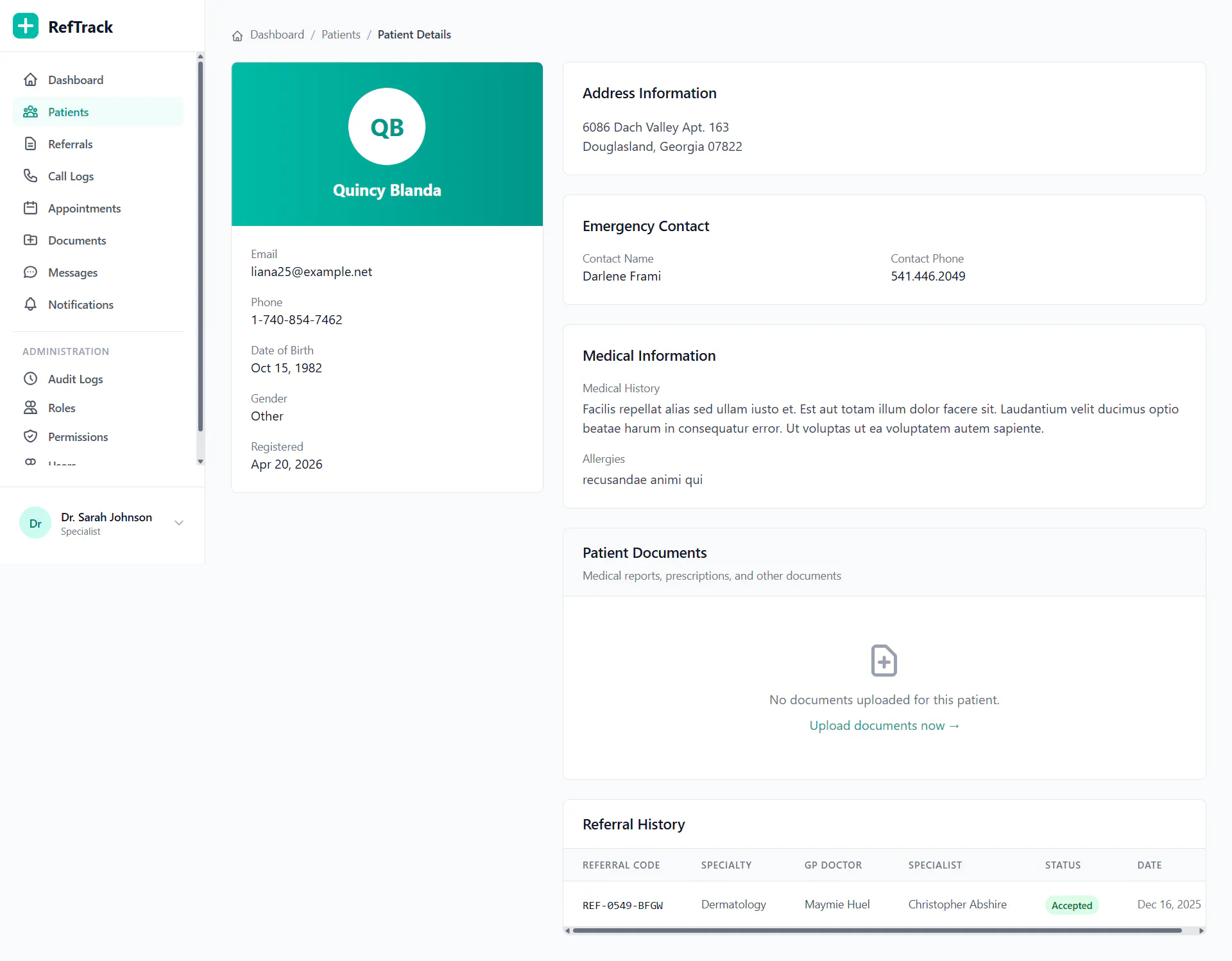Click the STATUS column header
Viewport: 1232px width, 961px height.
click(1063, 865)
